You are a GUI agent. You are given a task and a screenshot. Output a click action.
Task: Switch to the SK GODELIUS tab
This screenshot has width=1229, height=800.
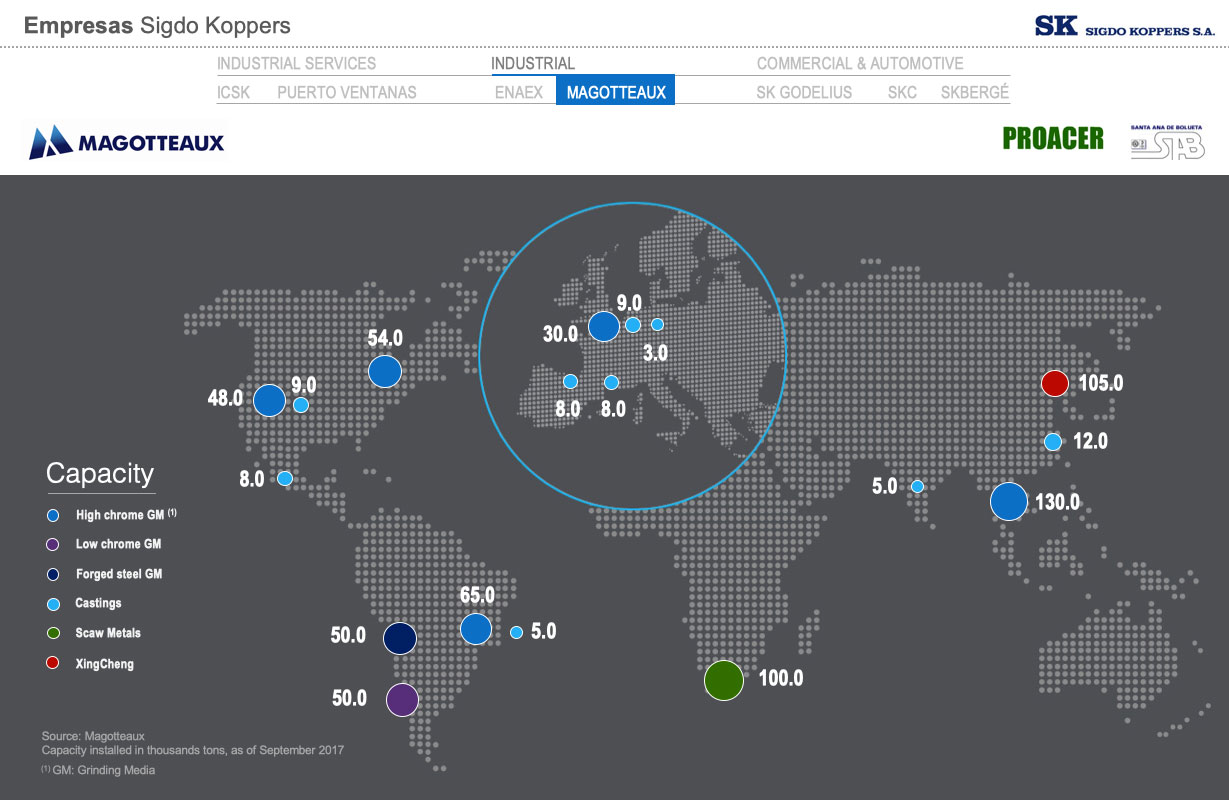point(805,93)
